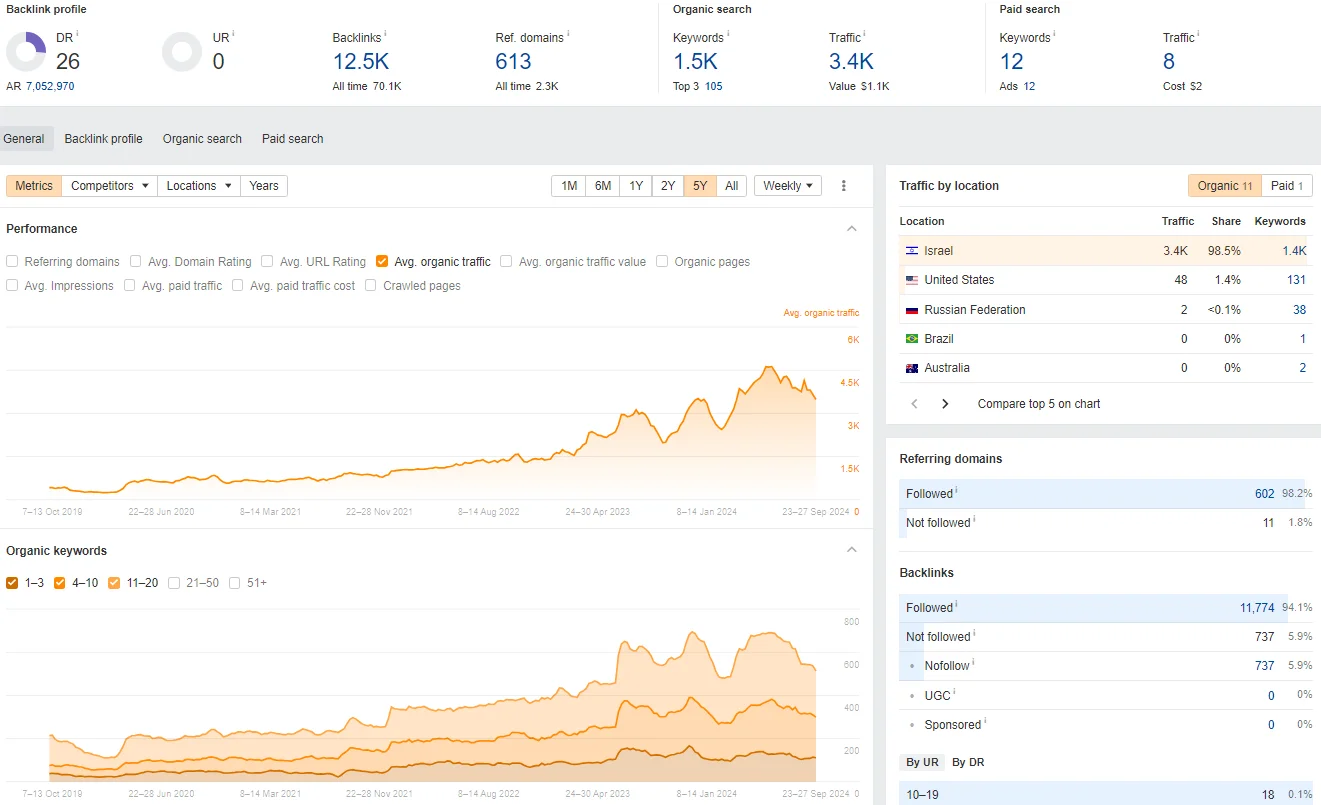Check the 21–50 keyword positions checkbox
The height and width of the screenshot is (805, 1321).
(174, 583)
